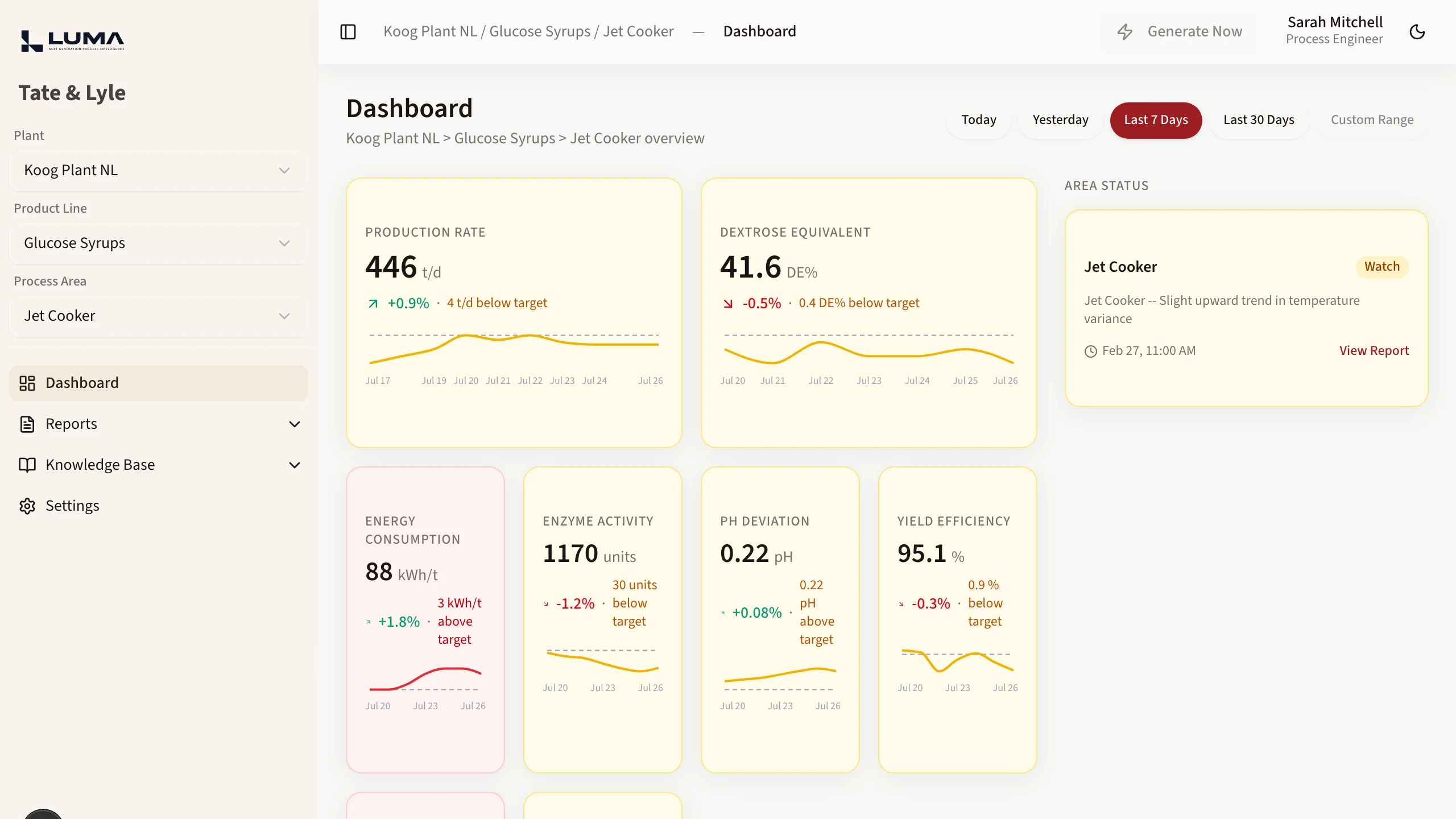Open the Production Rate card
The image size is (1456, 819).
[x=514, y=313]
